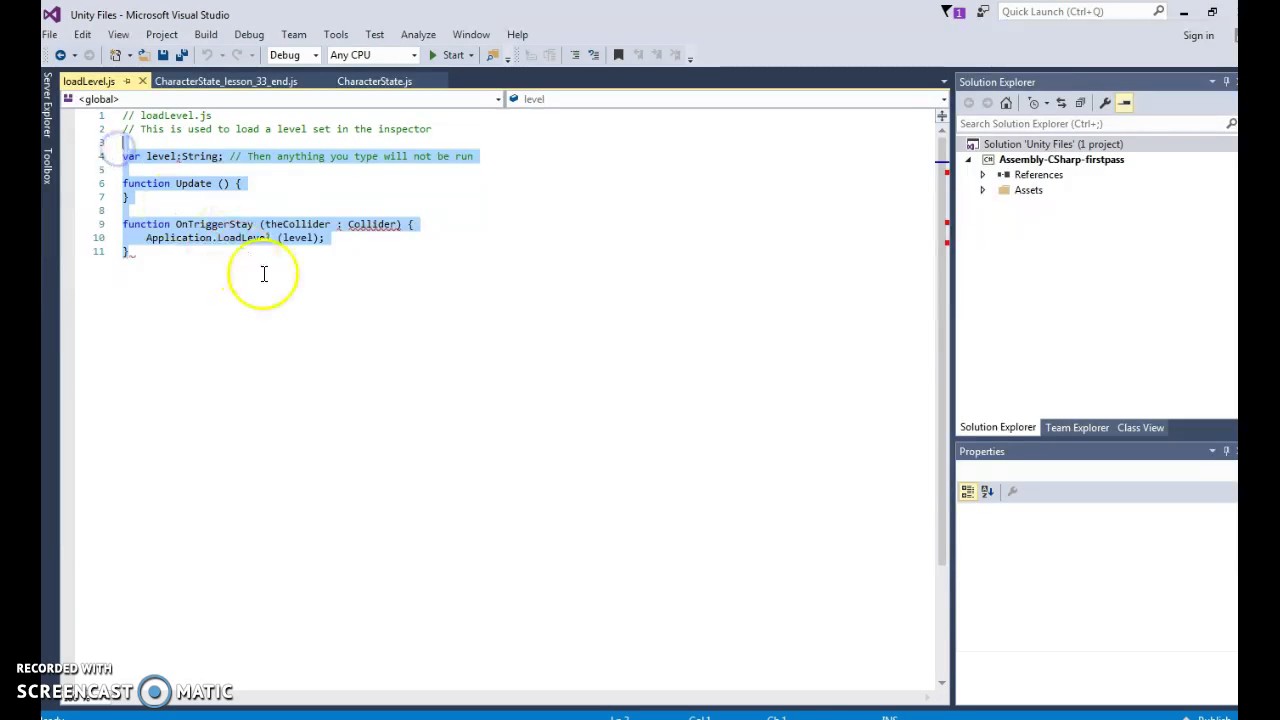Open the Team Explorer tab
Viewport: 1280px width, 720px height.
click(x=1077, y=428)
